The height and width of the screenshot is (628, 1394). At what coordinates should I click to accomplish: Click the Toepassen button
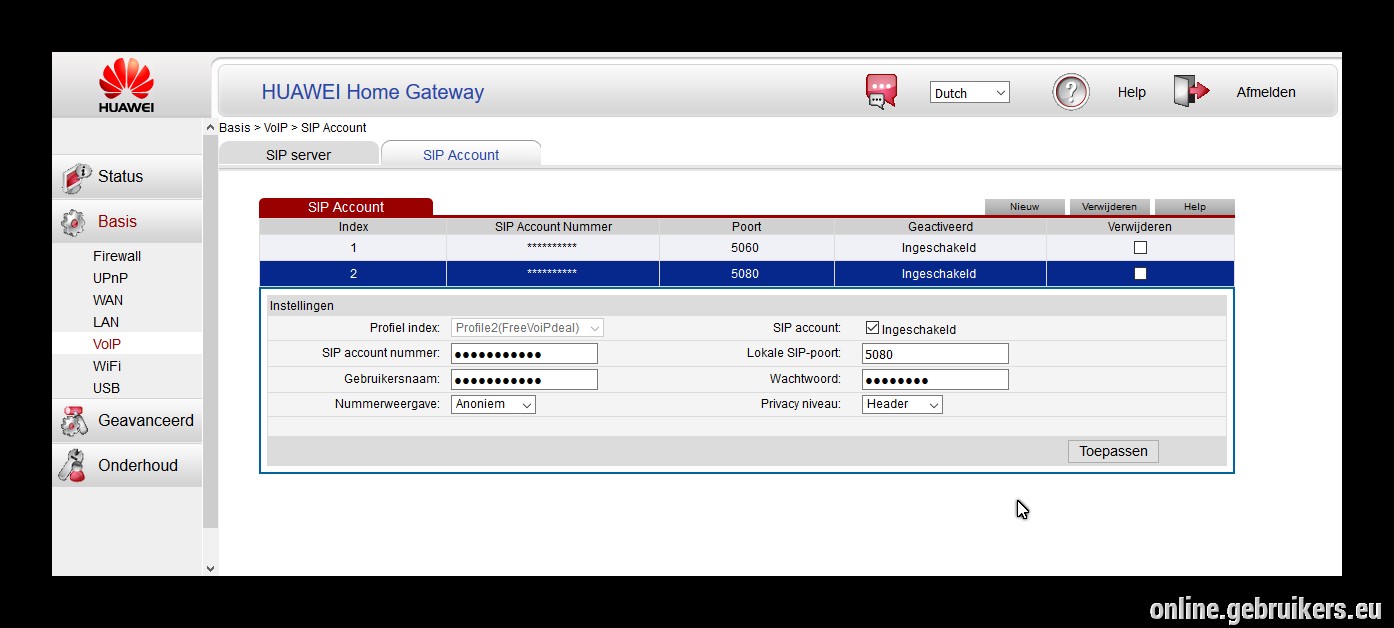tap(1113, 451)
